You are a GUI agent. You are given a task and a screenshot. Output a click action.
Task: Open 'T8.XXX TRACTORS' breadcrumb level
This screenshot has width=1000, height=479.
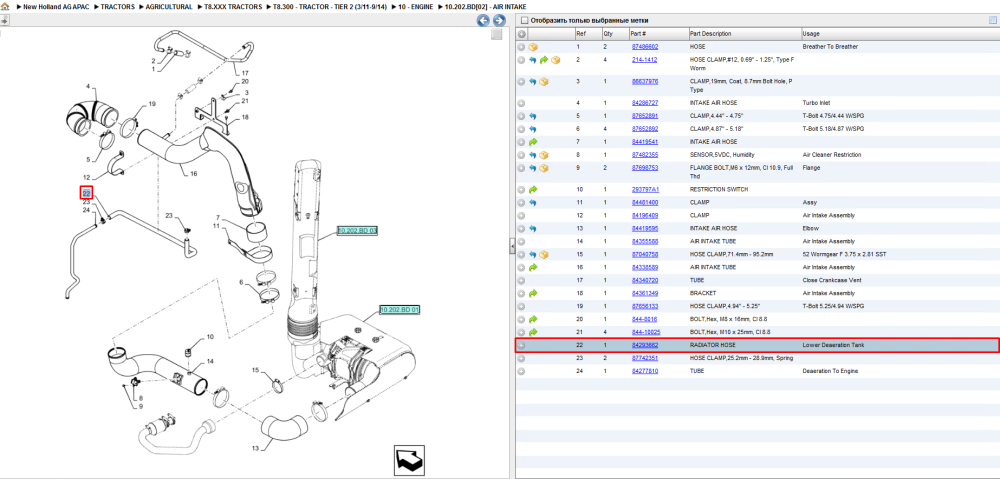pos(232,6)
